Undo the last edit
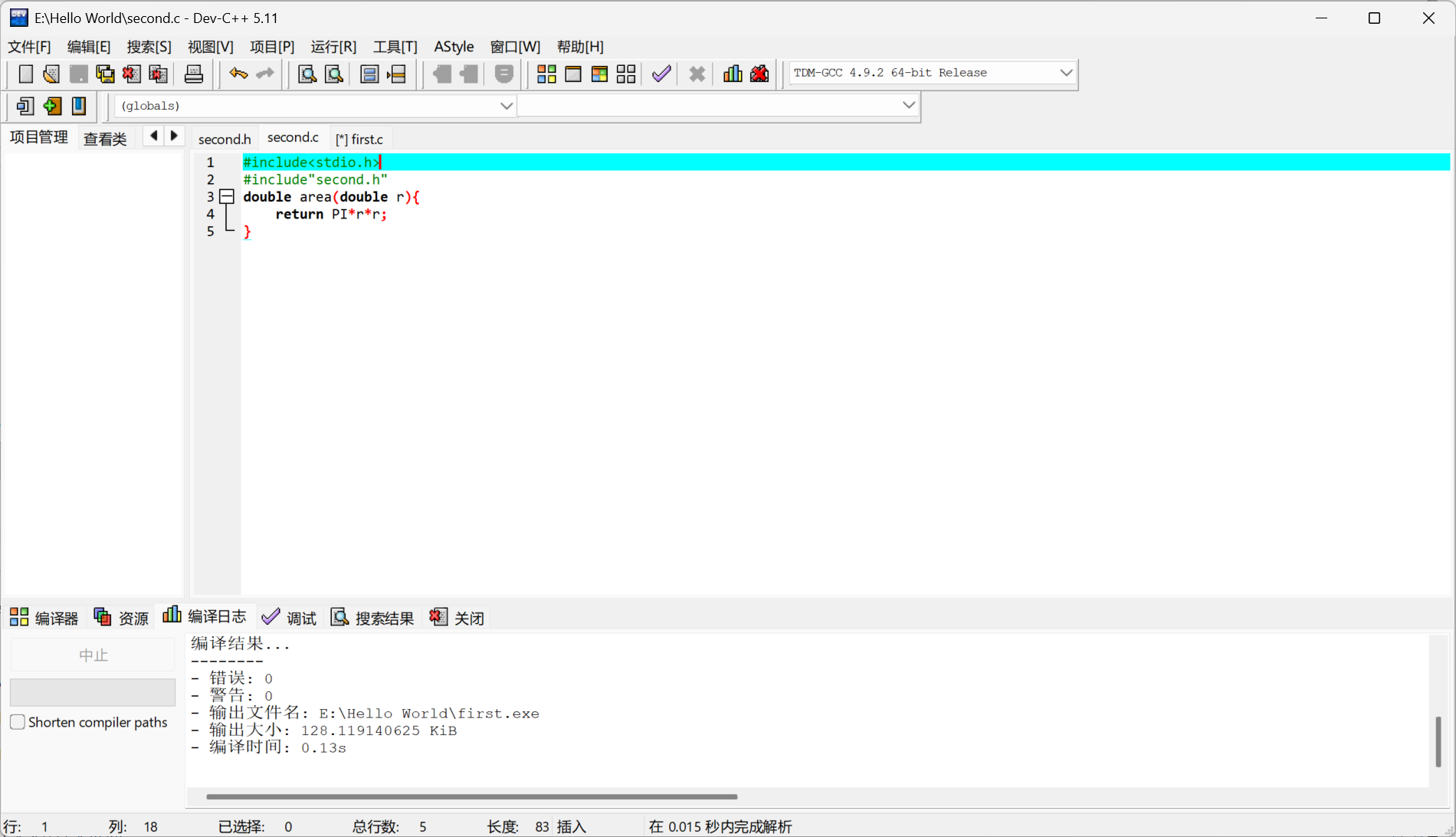This screenshot has width=1456, height=837. (238, 74)
